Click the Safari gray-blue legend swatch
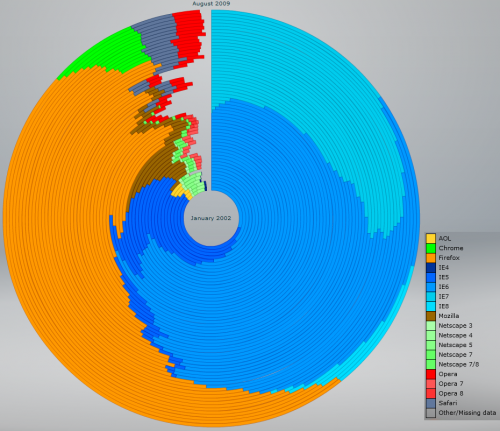Screen dimensions: 500x431 431,403
